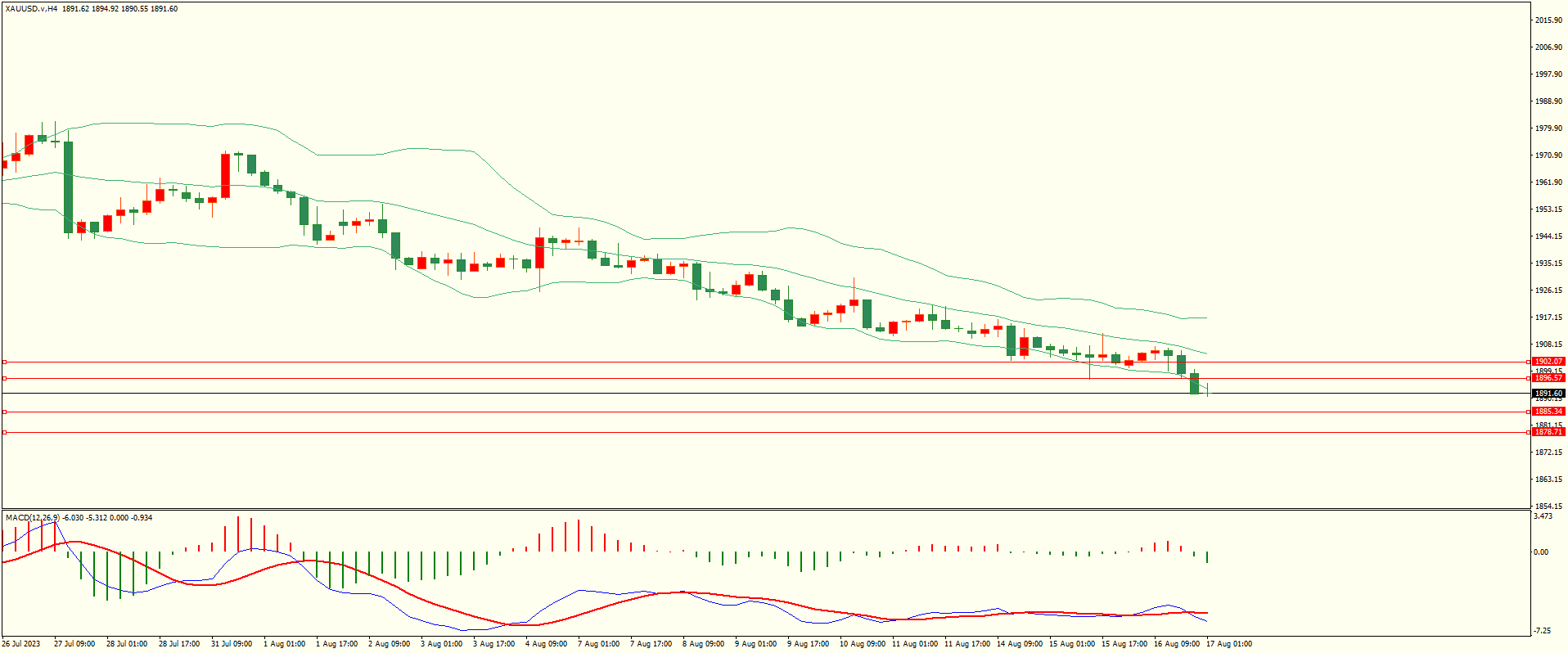Screen dimensions: 1568x653
Task: Click the current price 1891.60 black label
Action: 1548,394
